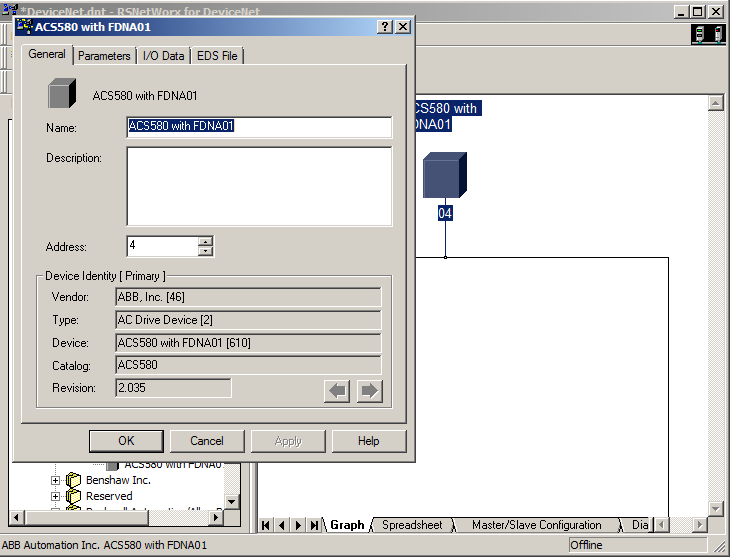730x557 pixels.
Task: Click the ACS580 device cube in graph
Action: coord(445,175)
